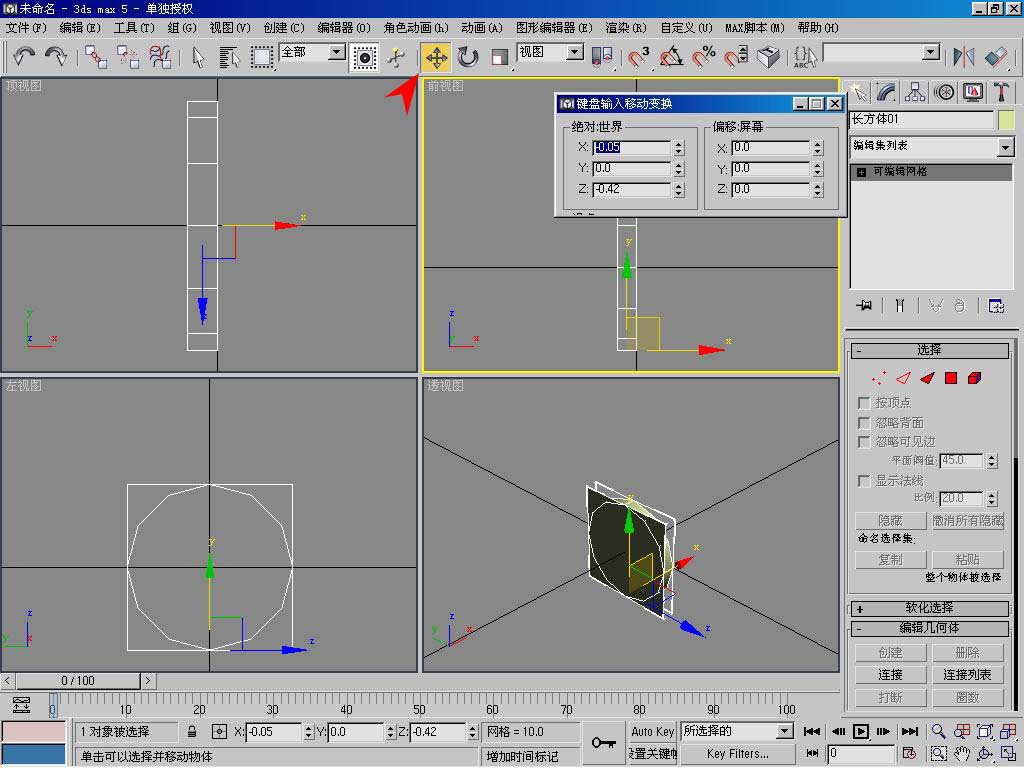Activate the Rotate tool
Viewport: 1024px width, 768px height.
point(468,57)
